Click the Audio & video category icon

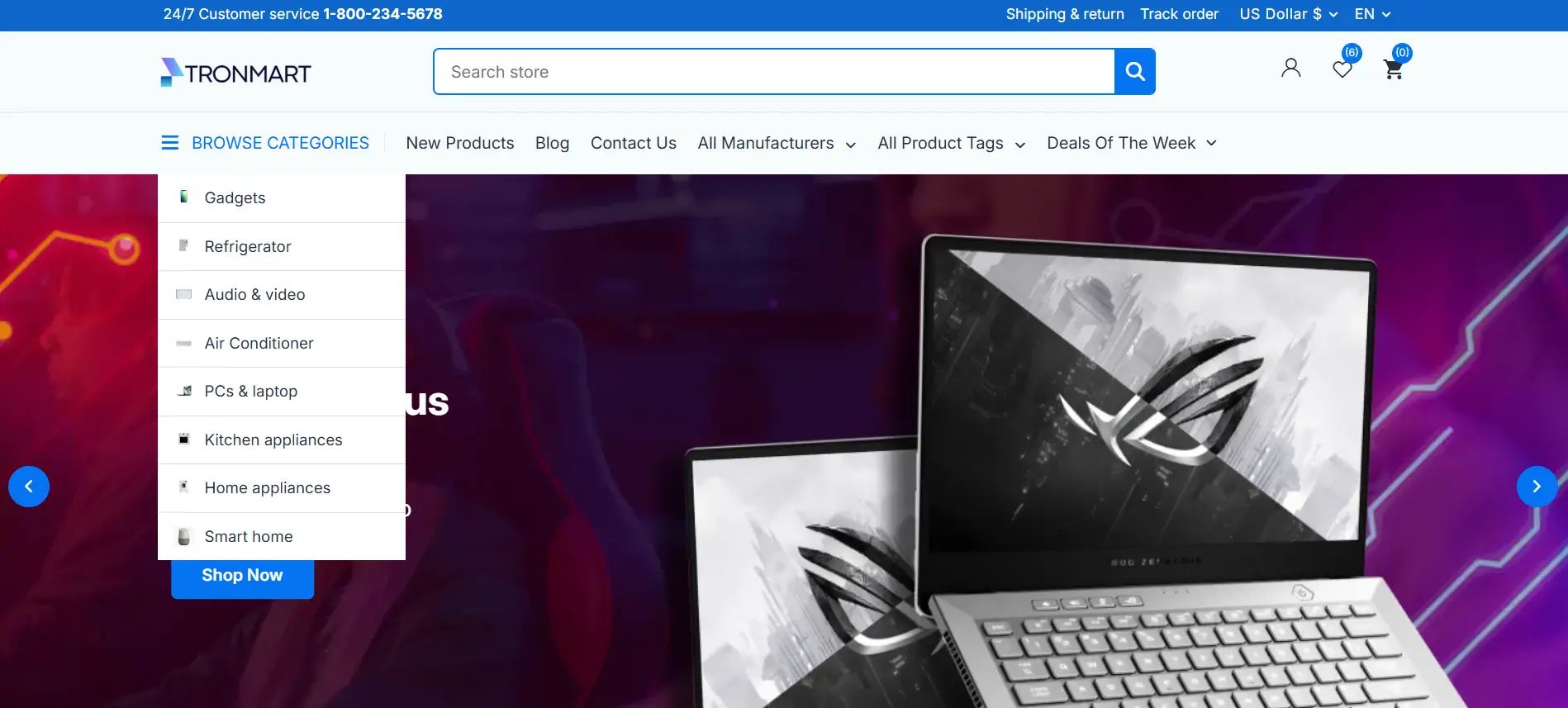pyautogui.click(x=183, y=294)
